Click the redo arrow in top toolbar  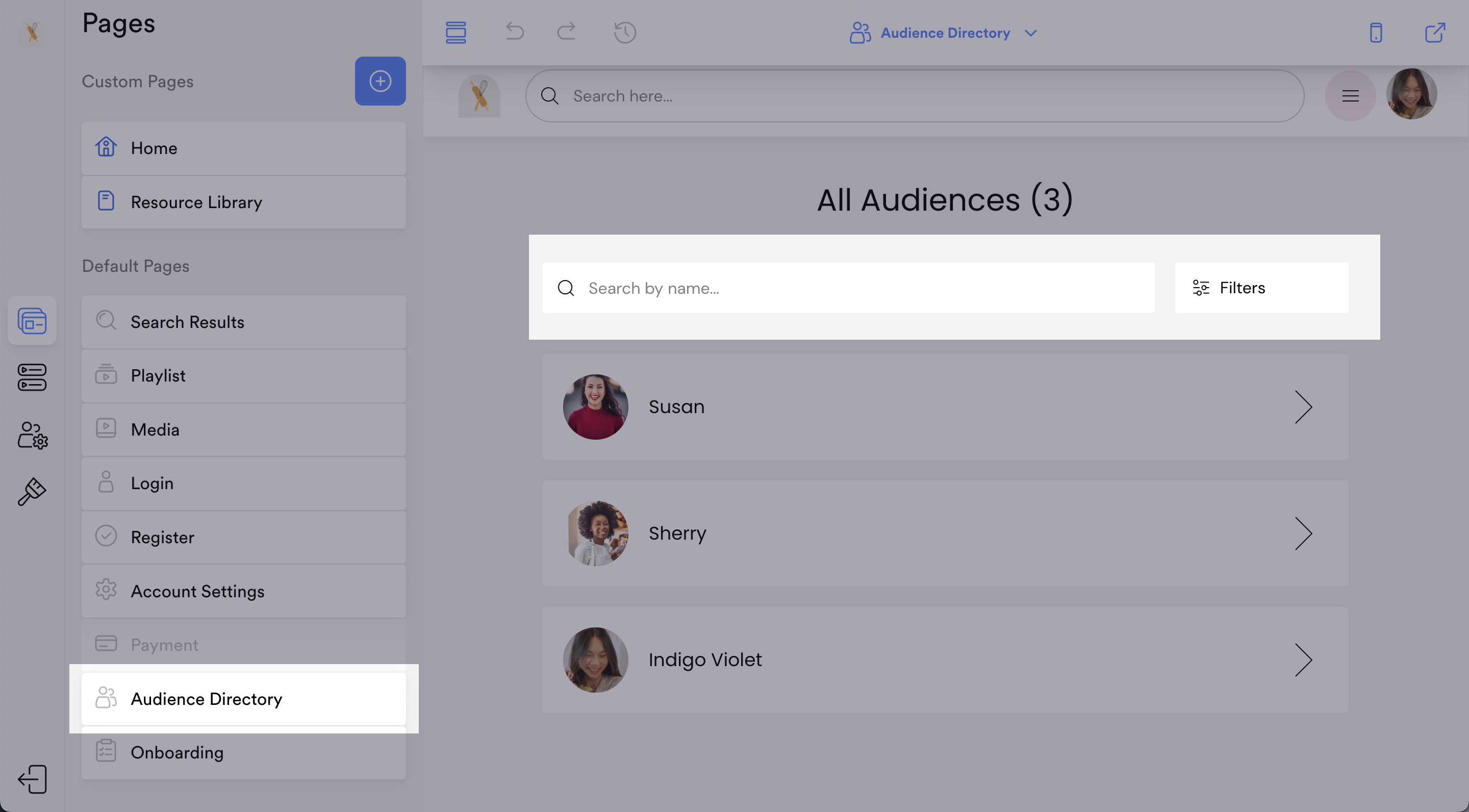pyautogui.click(x=566, y=32)
